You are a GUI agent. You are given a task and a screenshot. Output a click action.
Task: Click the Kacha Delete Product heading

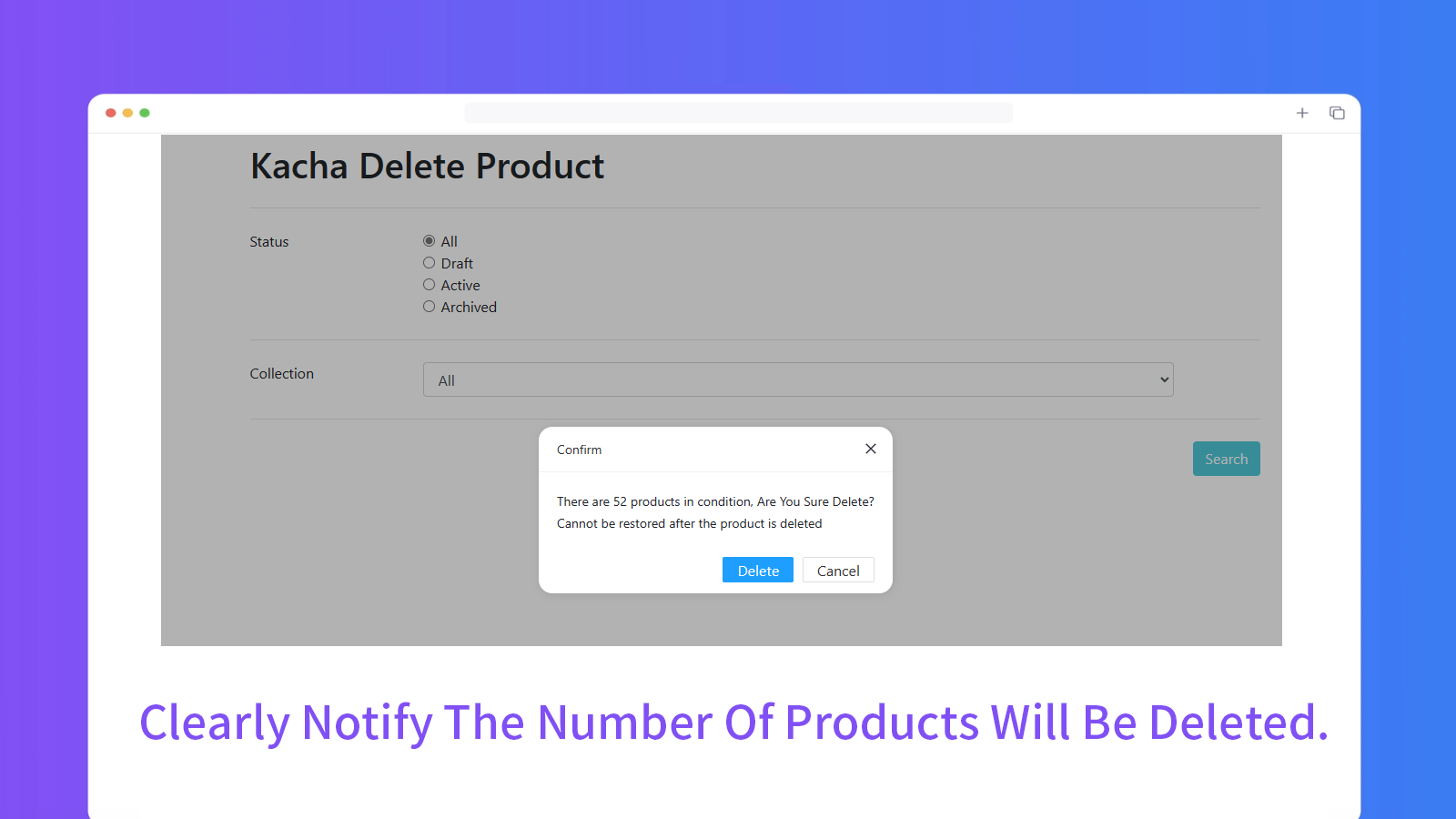click(x=427, y=166)
